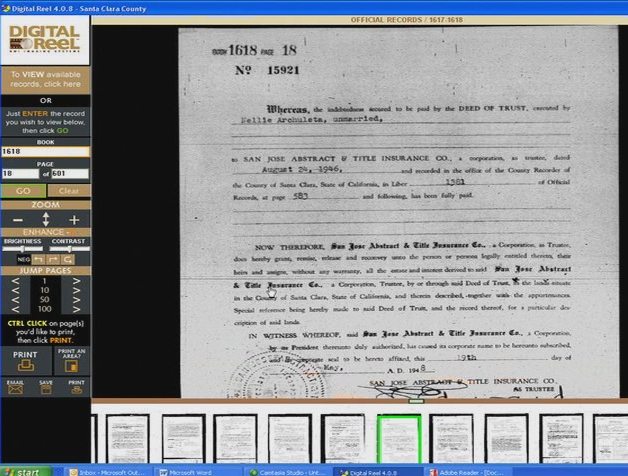Open the third full thumbnail in the strip
This screenshot has height=476, width=628.
(236, 439)
